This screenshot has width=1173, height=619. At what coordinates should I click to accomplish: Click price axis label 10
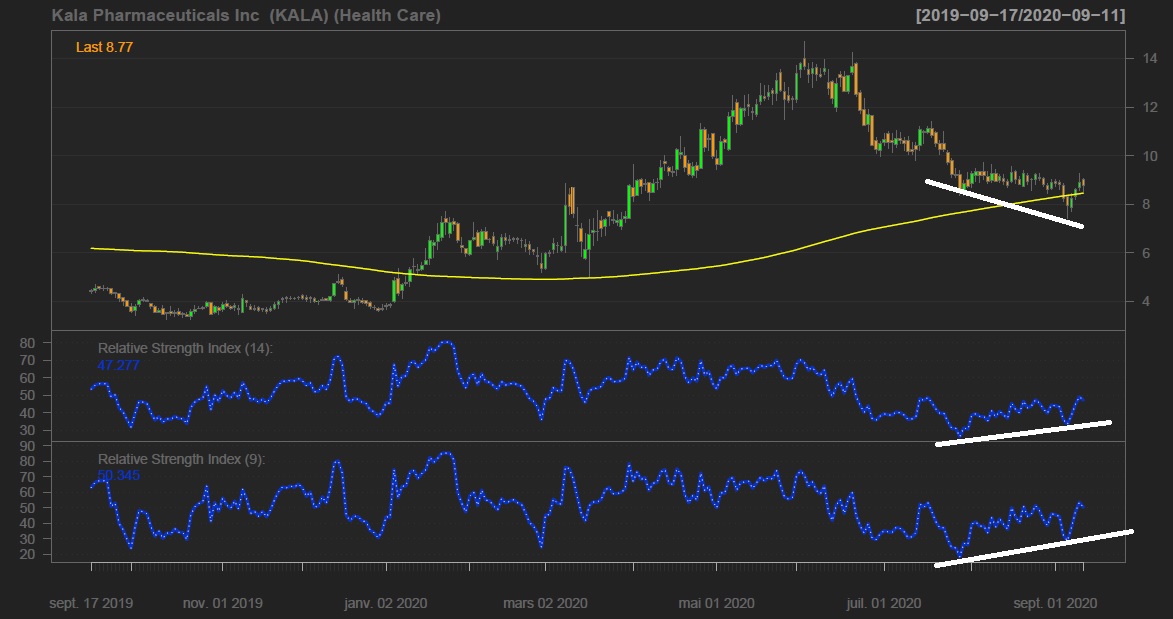point(1150,156)
